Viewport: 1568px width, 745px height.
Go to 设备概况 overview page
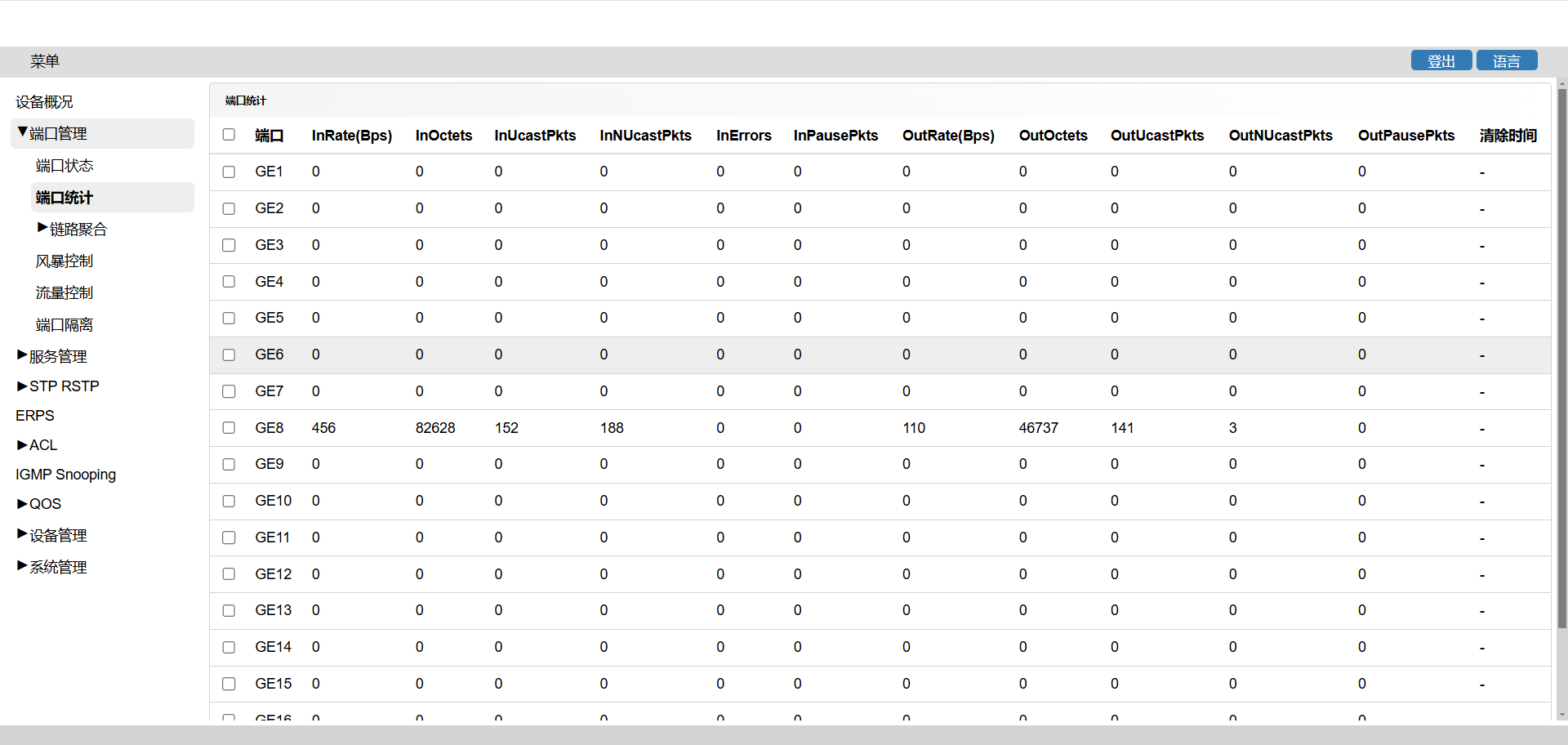coord(44,102)
